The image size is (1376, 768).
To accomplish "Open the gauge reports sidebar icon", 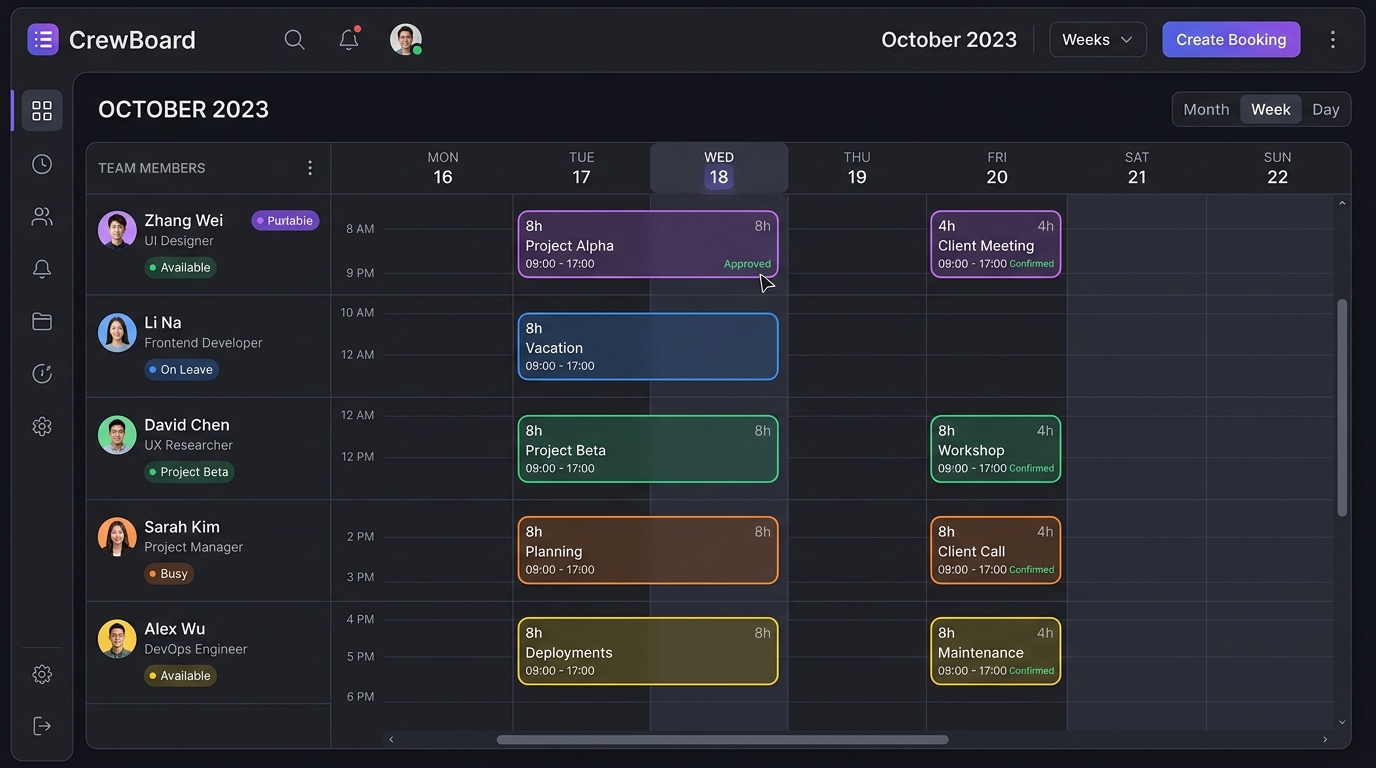I will (x=42, y=373).
